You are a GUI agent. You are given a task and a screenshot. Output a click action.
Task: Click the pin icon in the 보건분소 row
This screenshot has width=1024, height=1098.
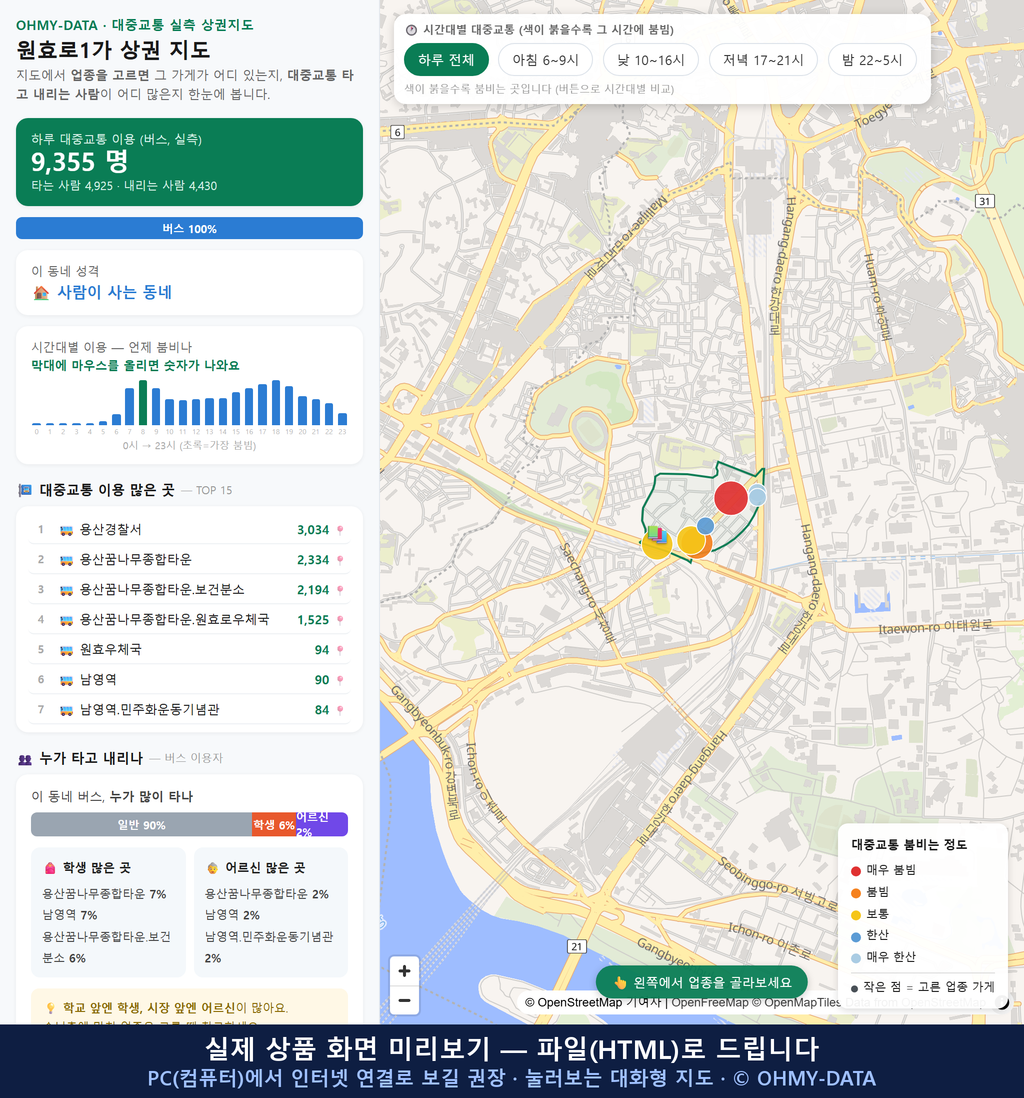click(x=340, y=590)
